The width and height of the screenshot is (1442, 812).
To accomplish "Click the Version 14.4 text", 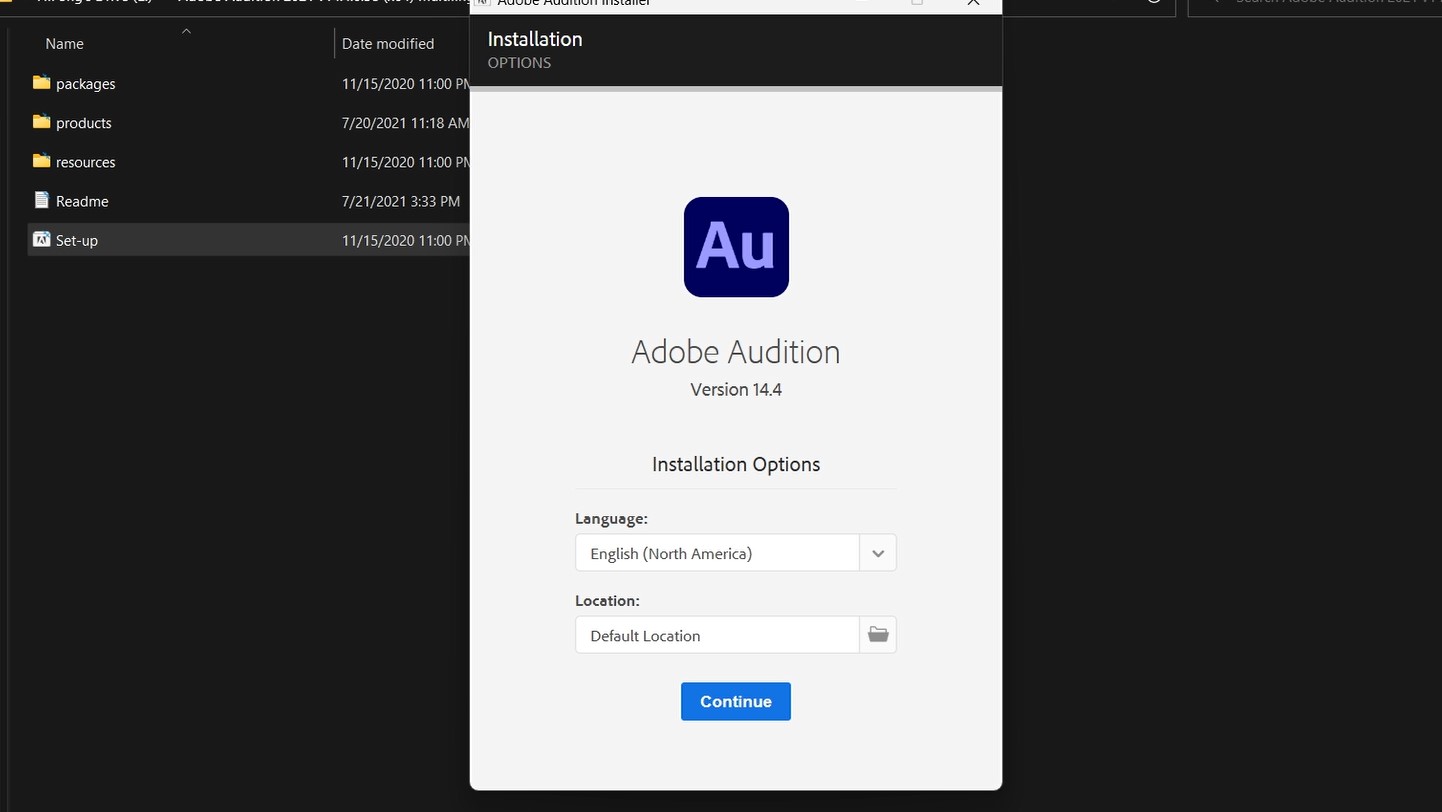I will coord(736,390).
